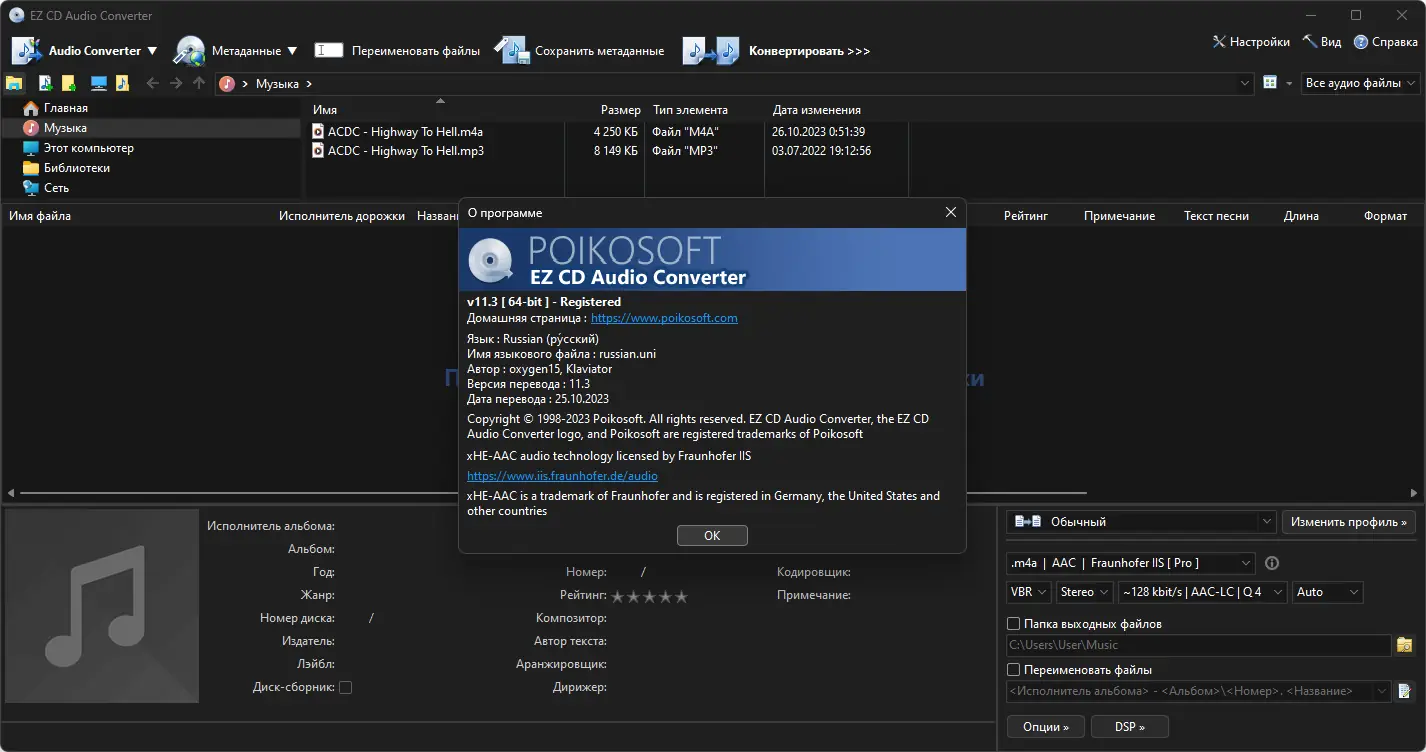Tick the Диск-сборник checkbox
The width and height of the screenshot is (1426, 752).
(346, 688)
